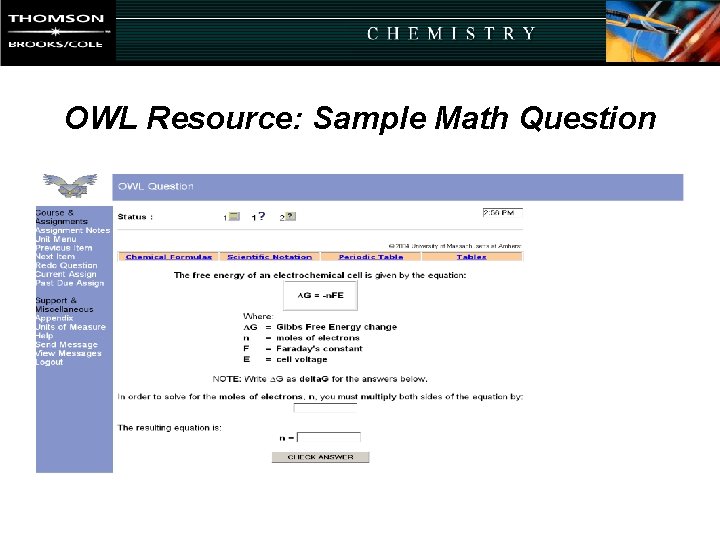
Task: Open Send Message link
Action: tap(67, 344)
